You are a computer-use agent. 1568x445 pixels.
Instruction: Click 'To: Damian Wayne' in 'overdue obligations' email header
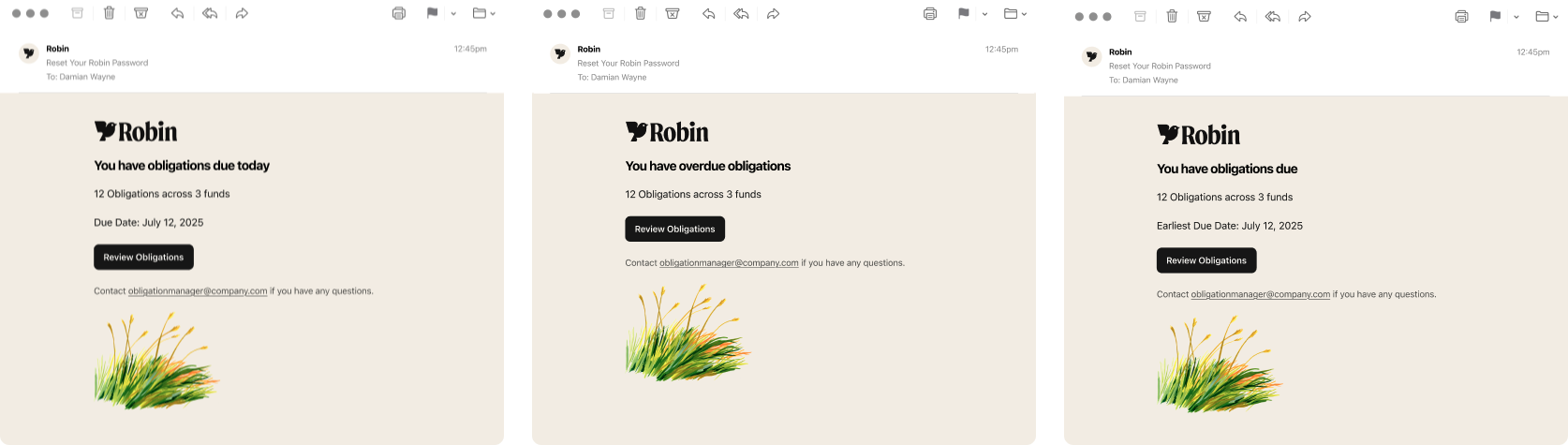[x=612, y=78]
